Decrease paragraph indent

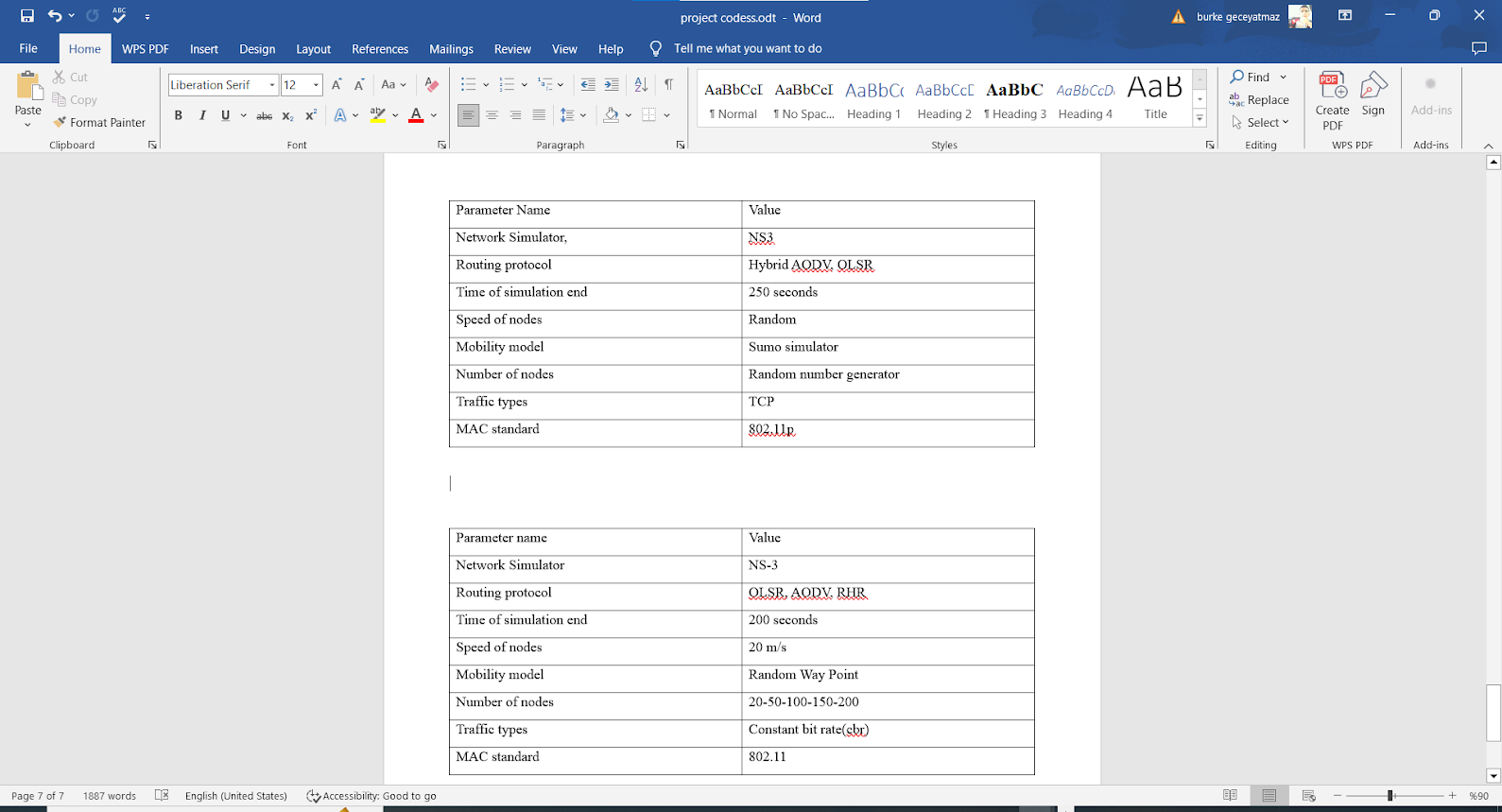point(588,85)
